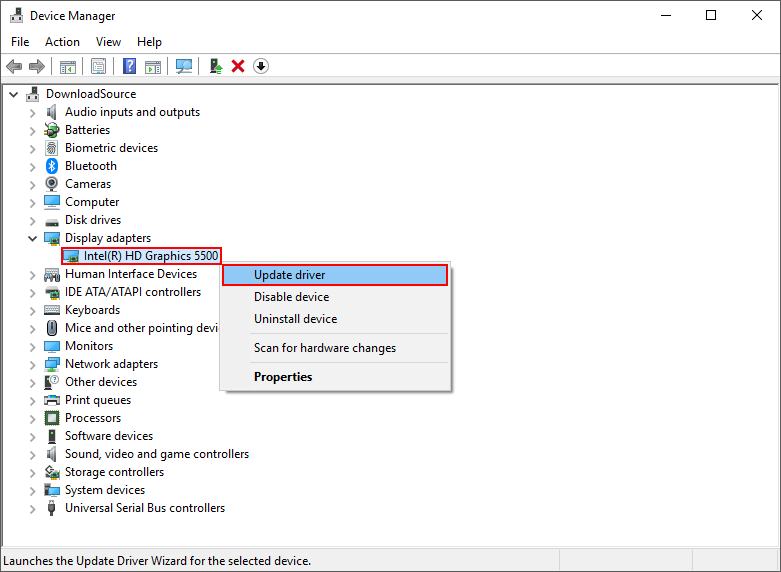Collapse the DownloadSource root node

tap(13, 94)
